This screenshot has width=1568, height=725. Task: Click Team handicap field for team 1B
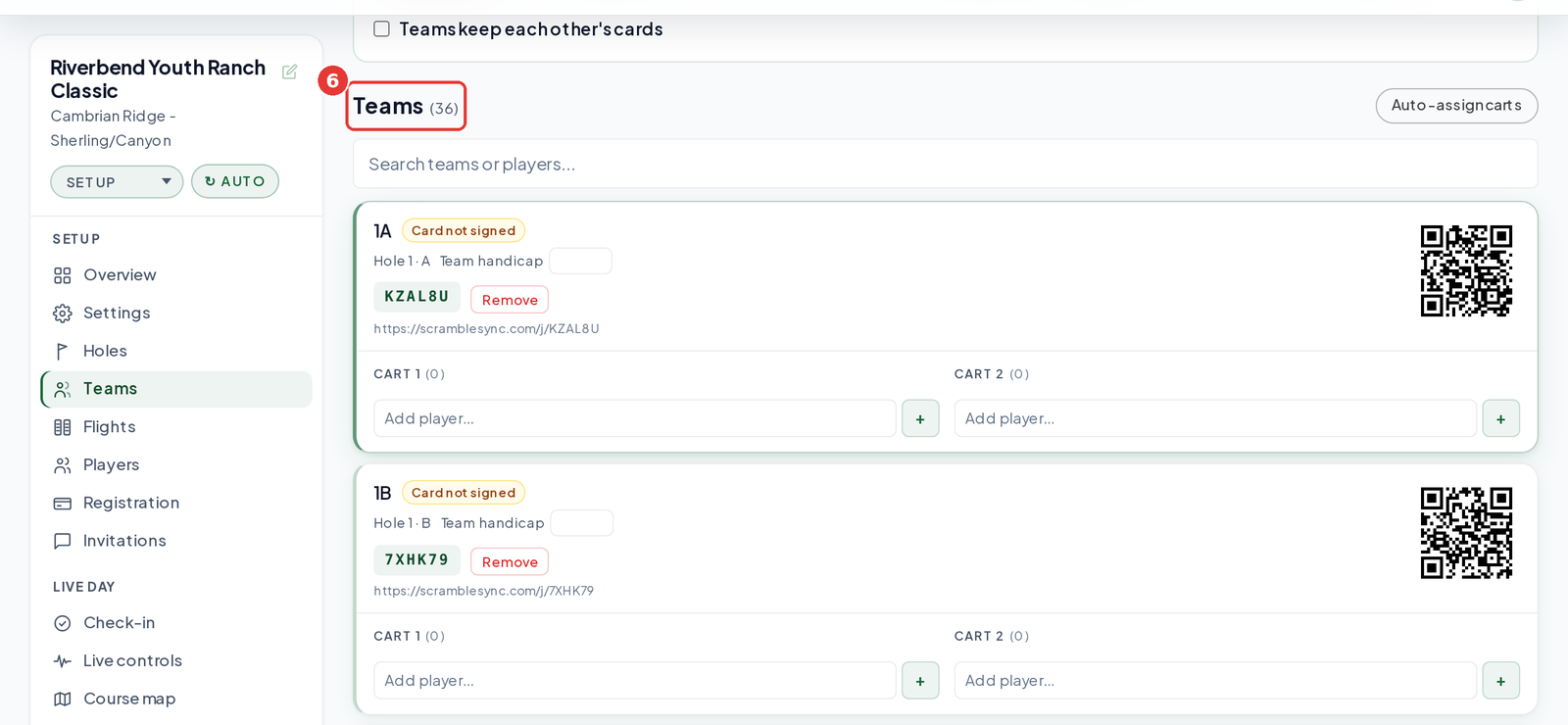(x=581, y=523)
